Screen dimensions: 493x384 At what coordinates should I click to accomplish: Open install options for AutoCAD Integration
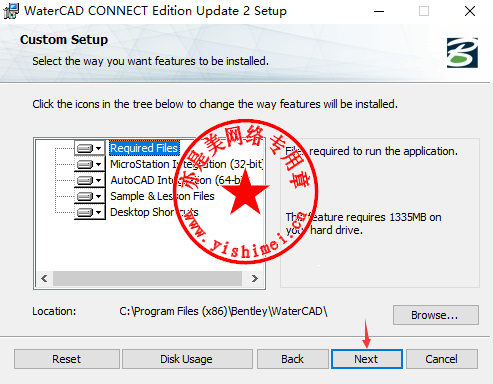coord(89,180)
